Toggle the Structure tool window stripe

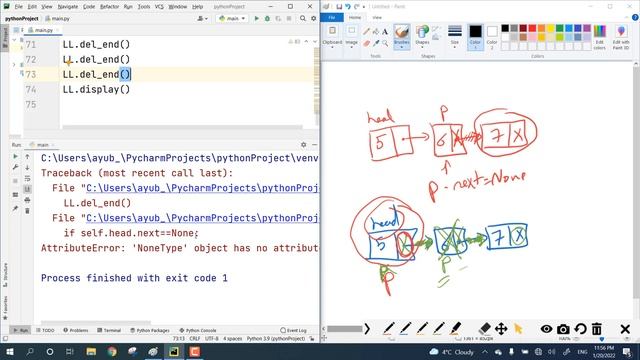(x=5, y=276)
